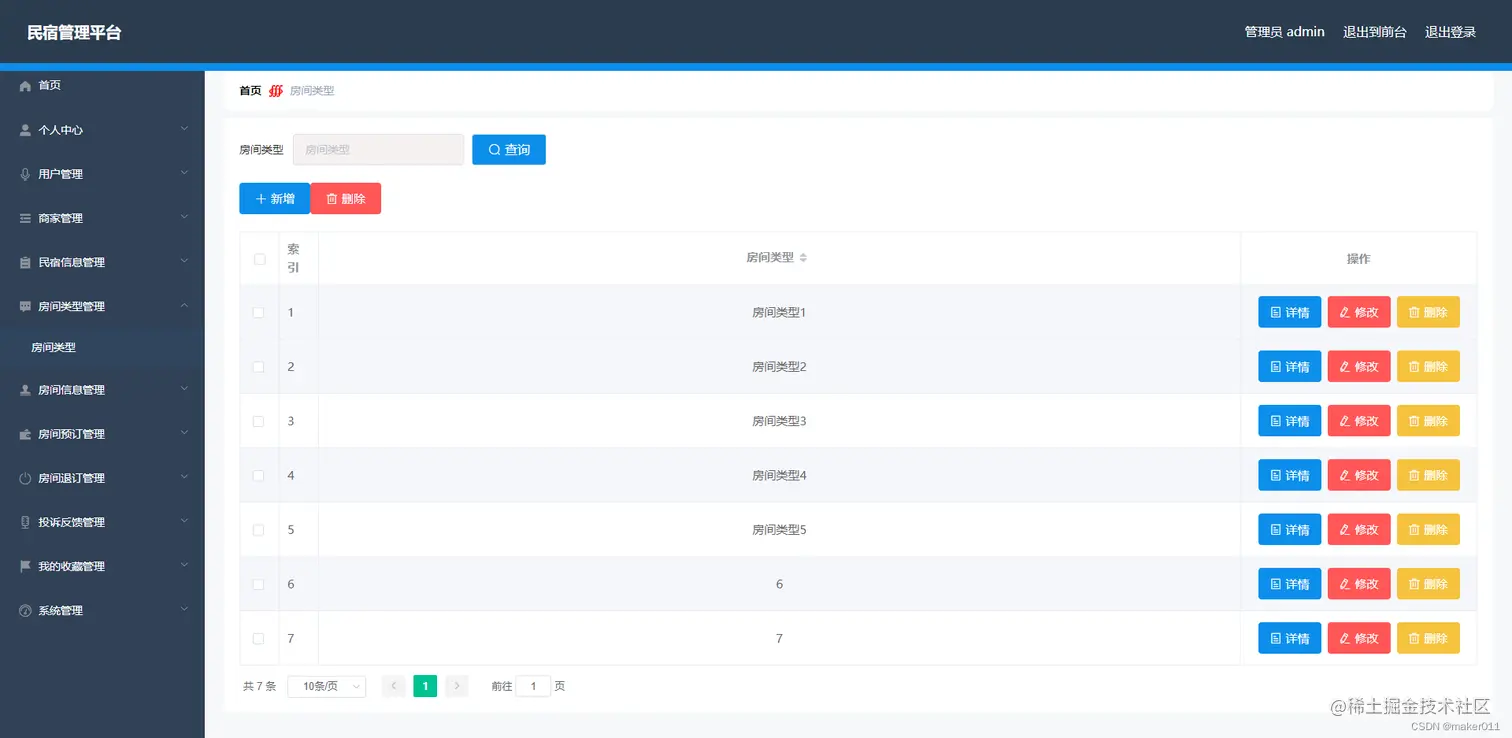Viewport: 1512px width, 738px height.
Task: Click 修改 for 房间类型3 row
Action: [x=1359, y=421]
